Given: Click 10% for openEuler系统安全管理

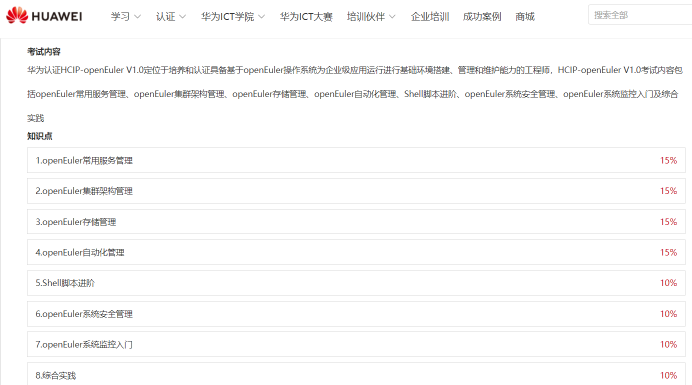Looking at the screenshot, I should click(x=668, y=313).
